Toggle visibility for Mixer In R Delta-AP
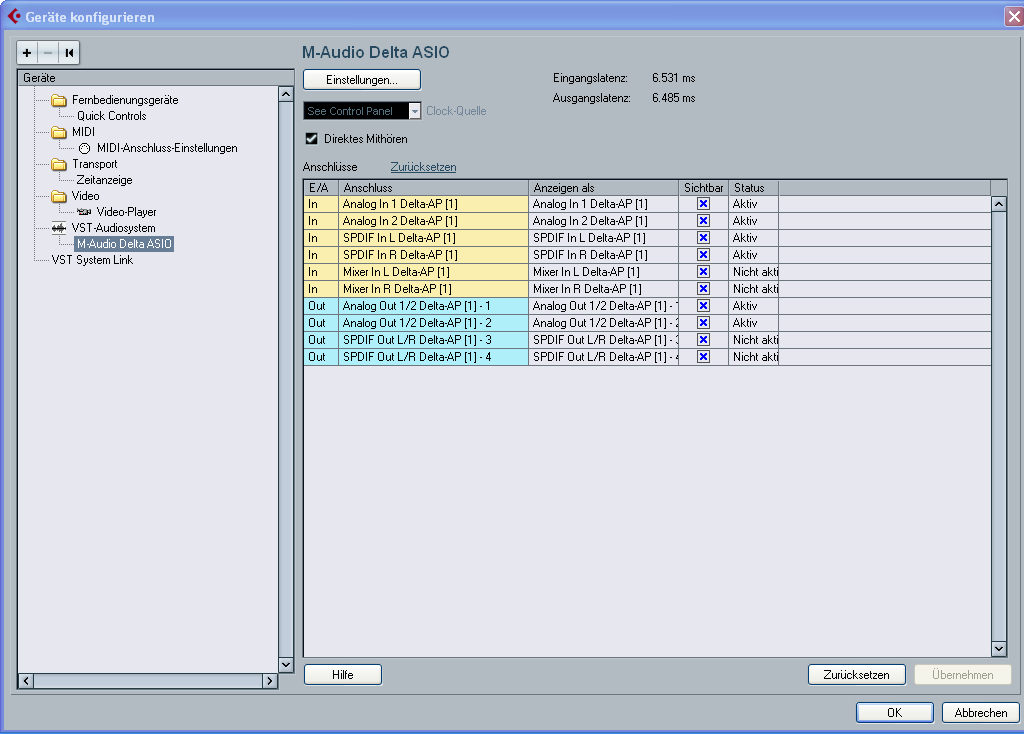1024x734 pixels. coord(703,289)
